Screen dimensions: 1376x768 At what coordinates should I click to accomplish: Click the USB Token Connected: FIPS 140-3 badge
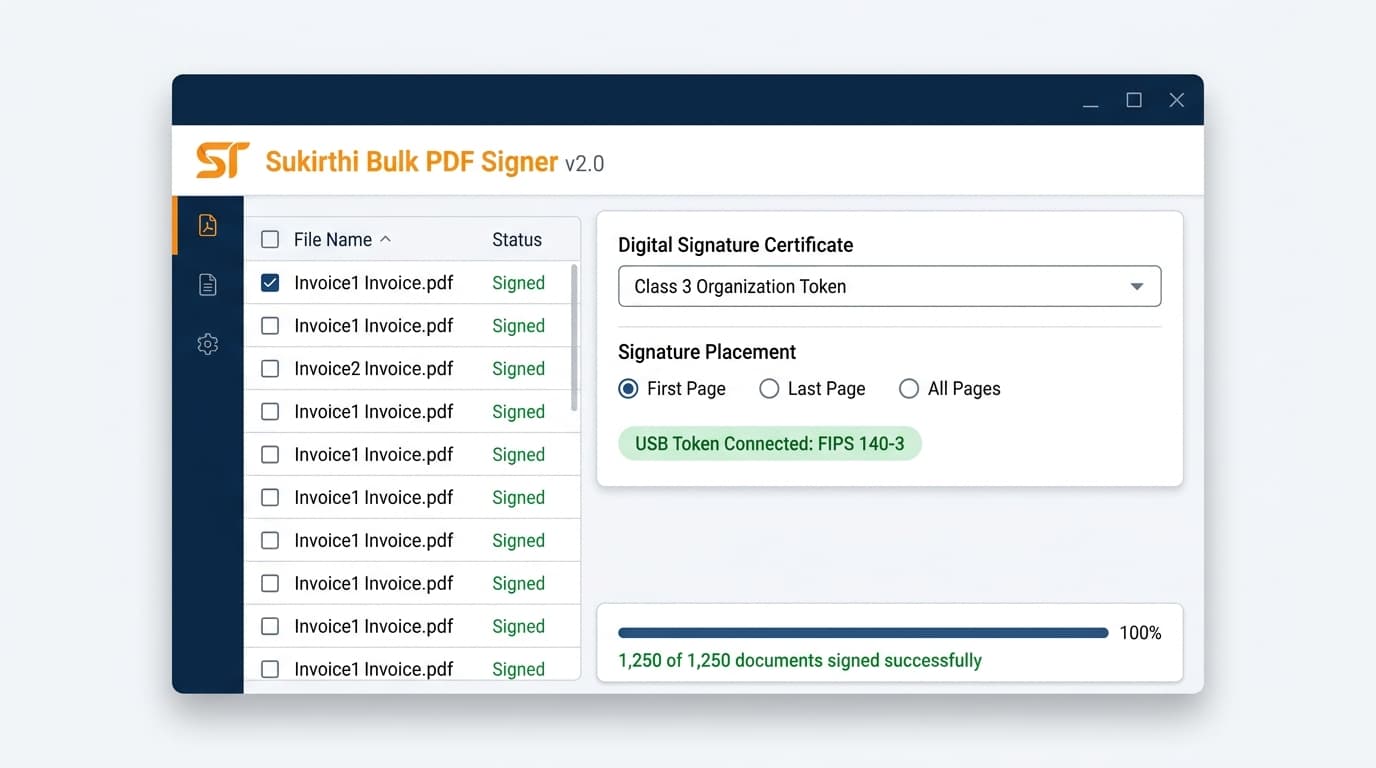point(770,444)
